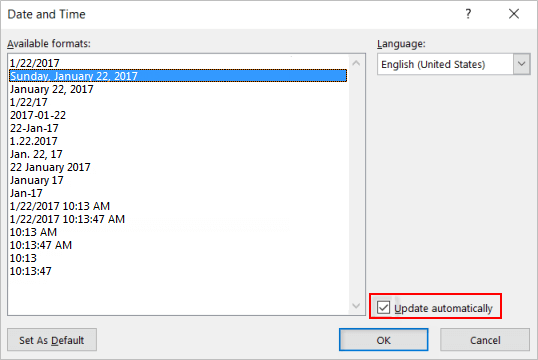Select the format 1/22/2017
This screenshot has width=538, height=360.
click(178, 63)
